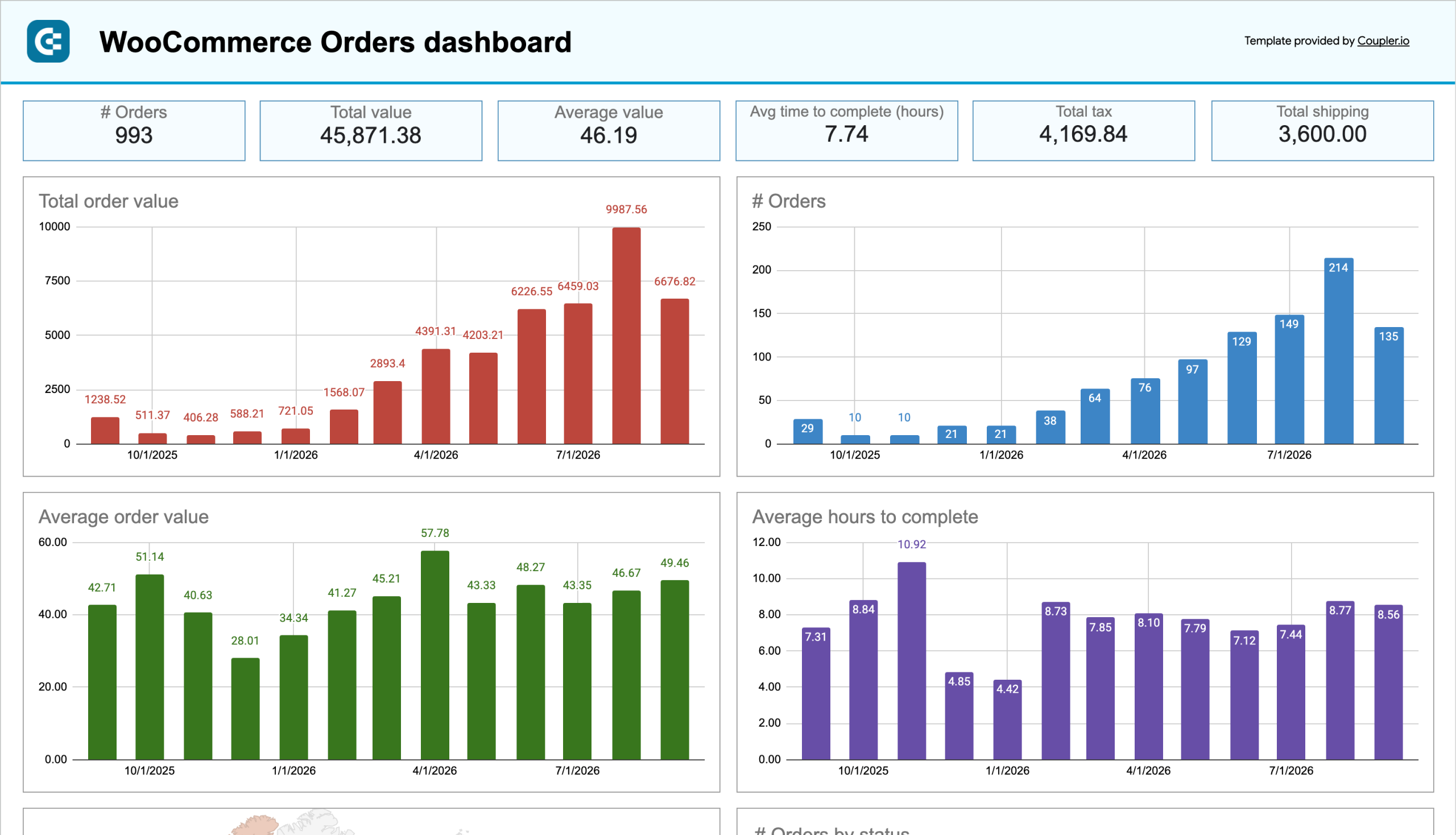Click the Total shipping 3,600.00 scorecard
The height and width of the screenshot is (835, 1456).
point(1322,131)
